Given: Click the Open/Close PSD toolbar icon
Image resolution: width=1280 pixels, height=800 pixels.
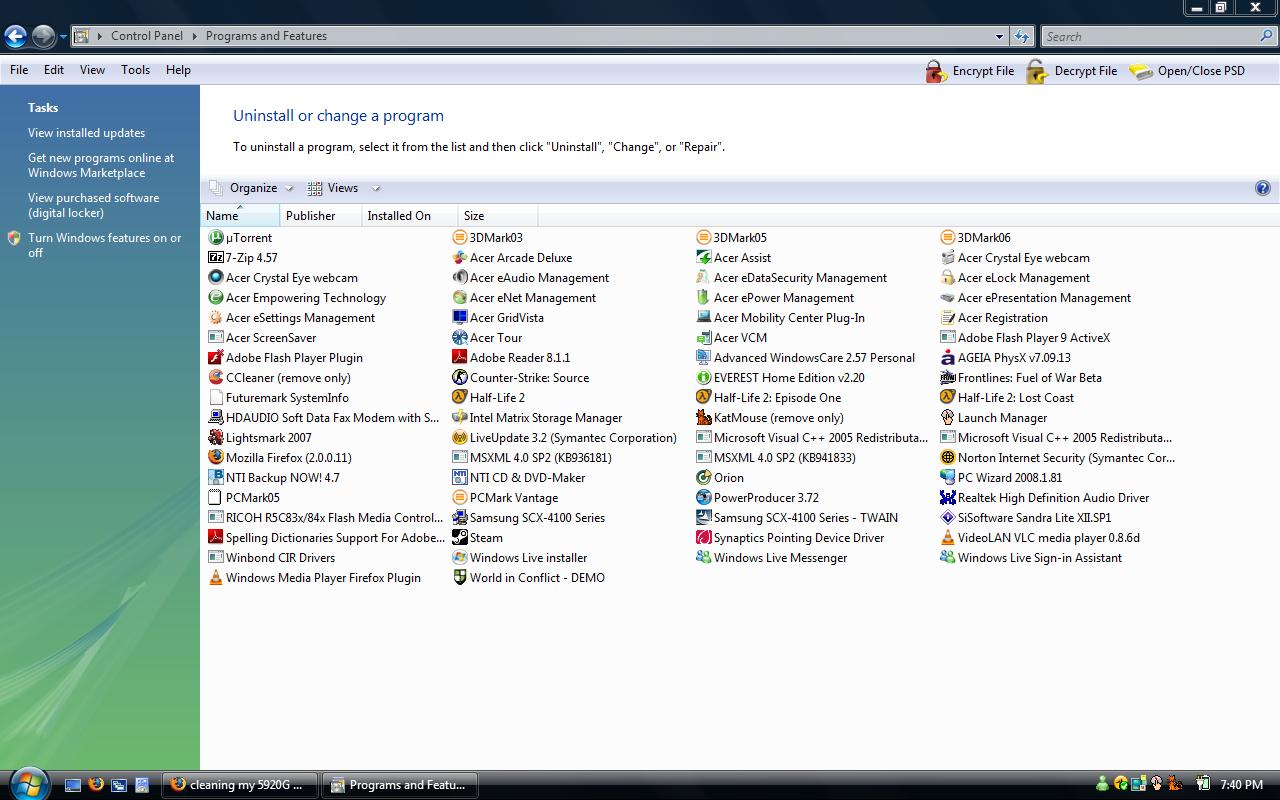Looking at the screenshot, I should (x=1141, y=71).
